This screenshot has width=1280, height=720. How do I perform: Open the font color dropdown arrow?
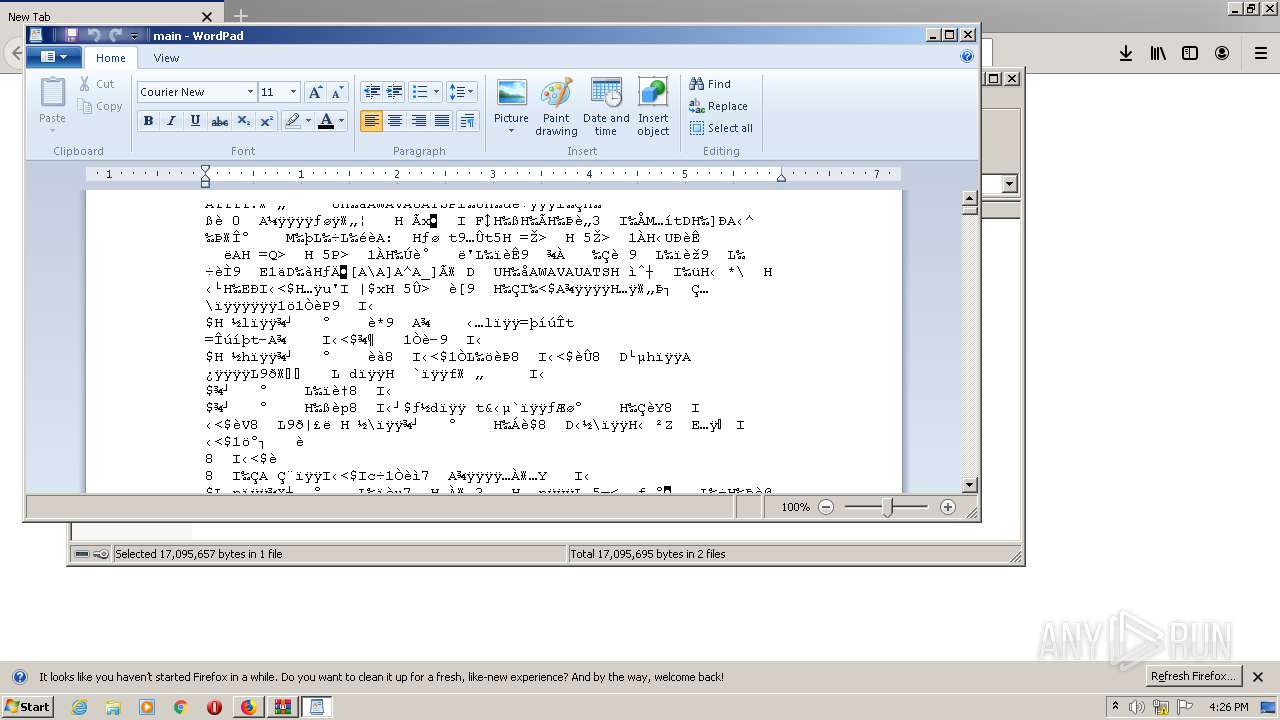click(x=341, y=121)
